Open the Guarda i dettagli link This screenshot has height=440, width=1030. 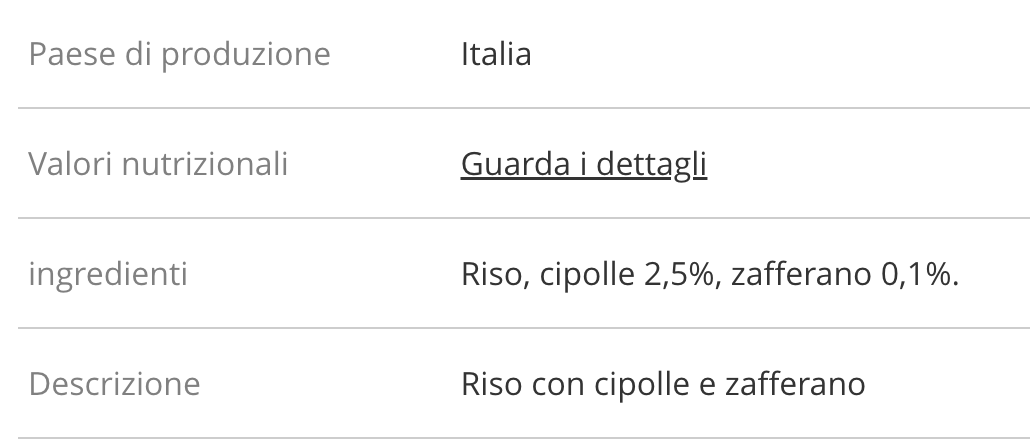pos(583,164)
